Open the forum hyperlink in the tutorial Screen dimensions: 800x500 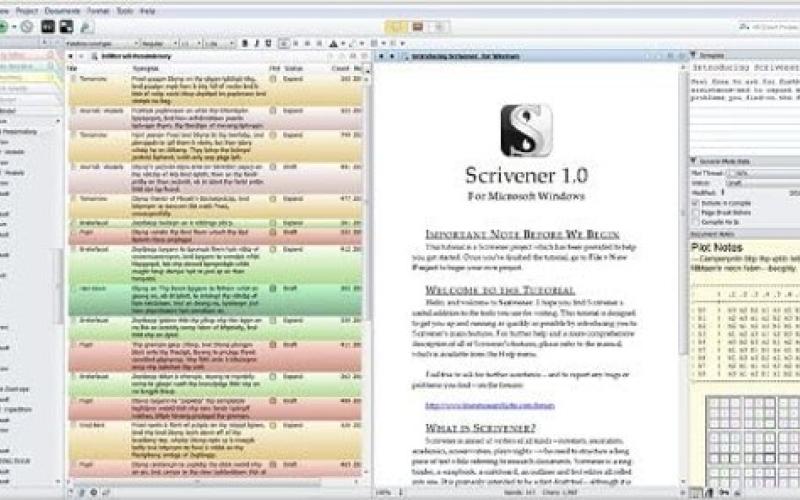[490, 406]
